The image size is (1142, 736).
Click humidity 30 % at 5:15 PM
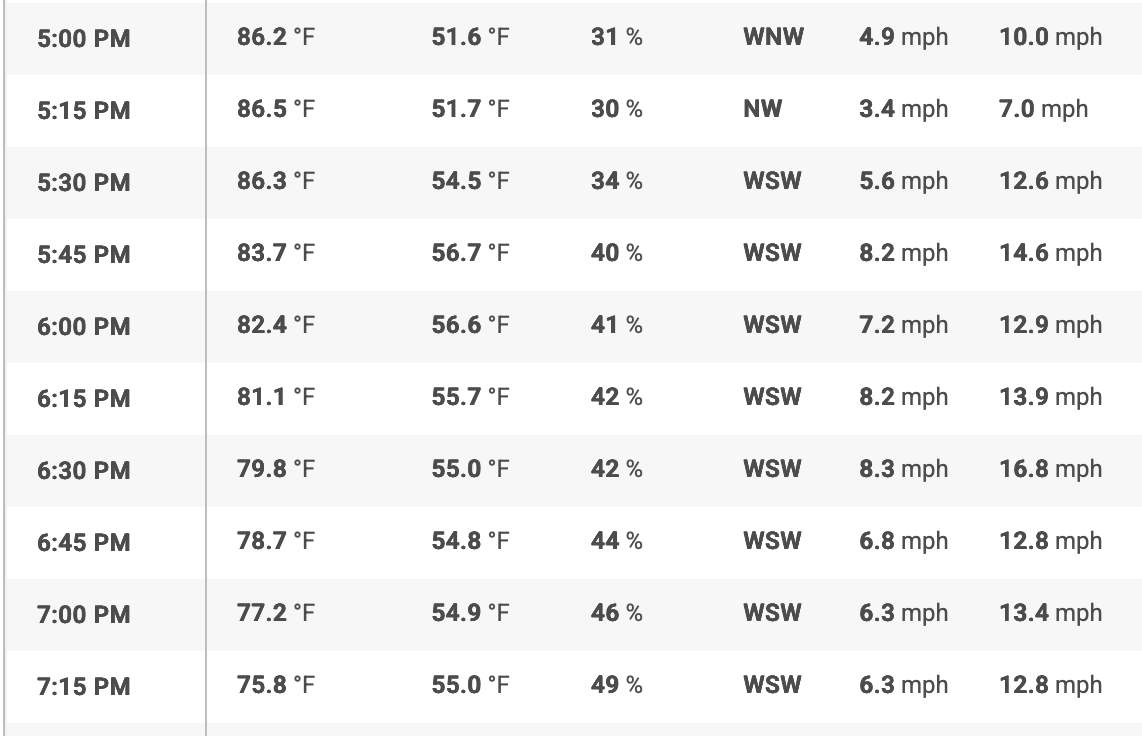[617, 108]
